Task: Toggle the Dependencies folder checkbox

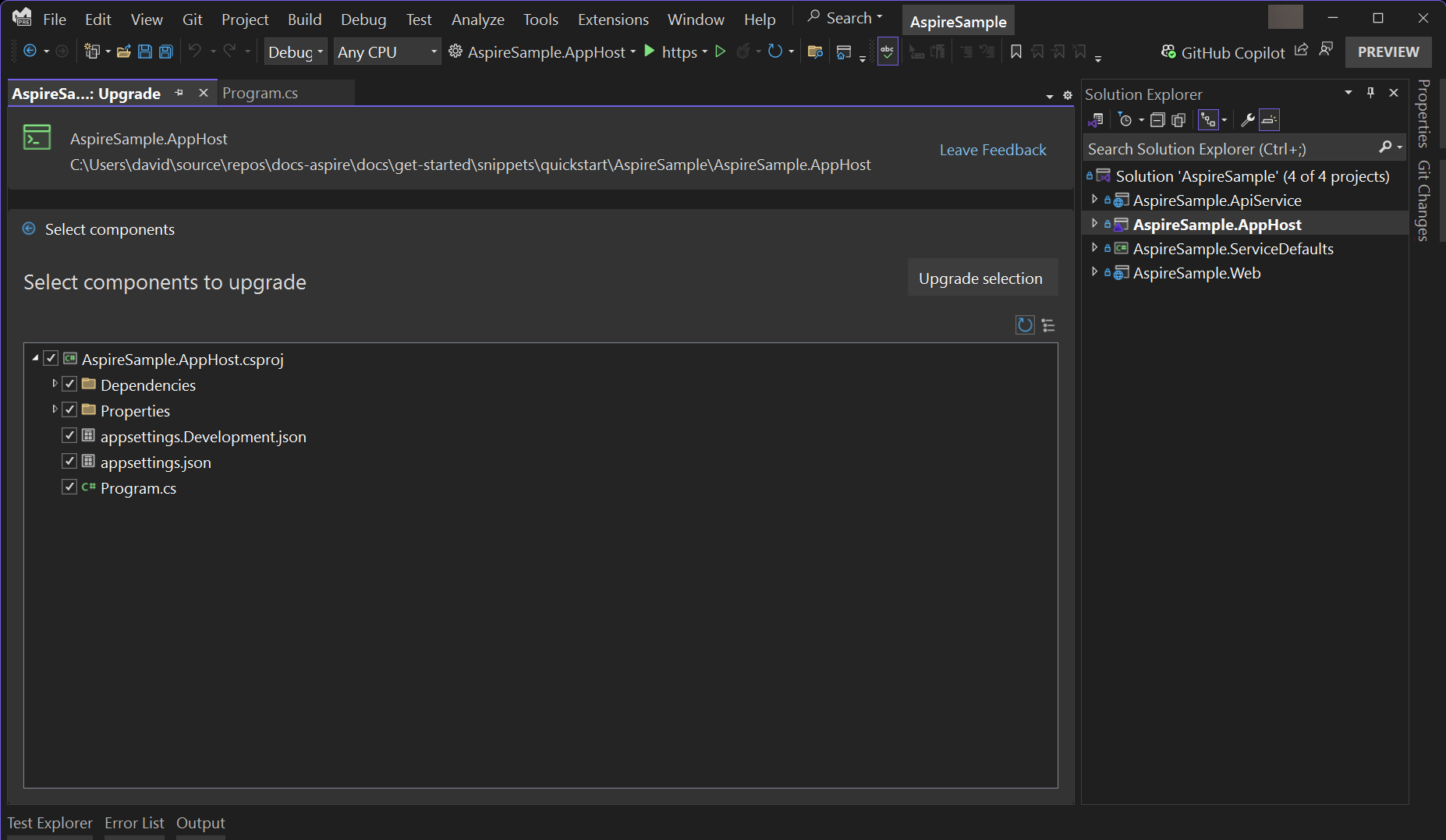Action: coord(69,385)
